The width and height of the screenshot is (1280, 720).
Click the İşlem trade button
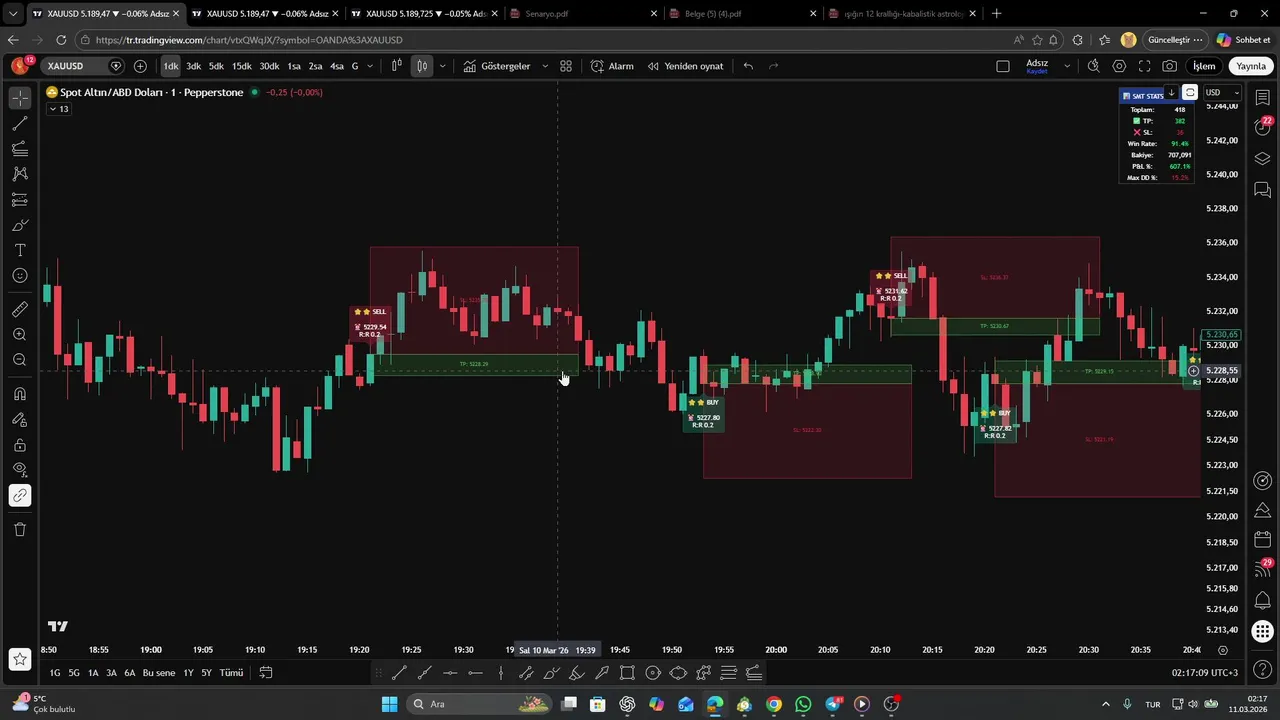click(x=1204, y=66)
